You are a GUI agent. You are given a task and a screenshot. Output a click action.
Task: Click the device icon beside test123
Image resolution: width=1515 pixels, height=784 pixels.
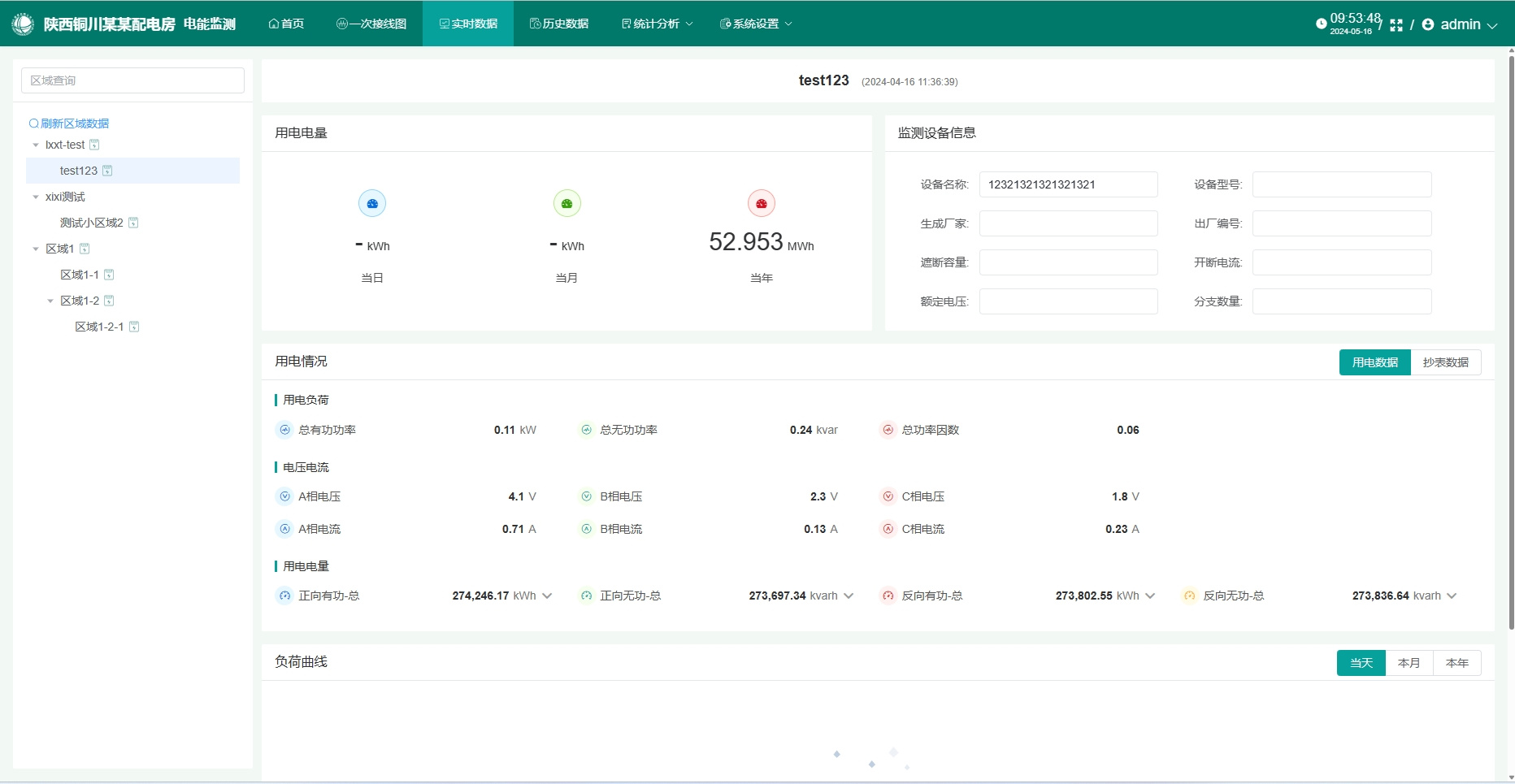coord(107,171)
